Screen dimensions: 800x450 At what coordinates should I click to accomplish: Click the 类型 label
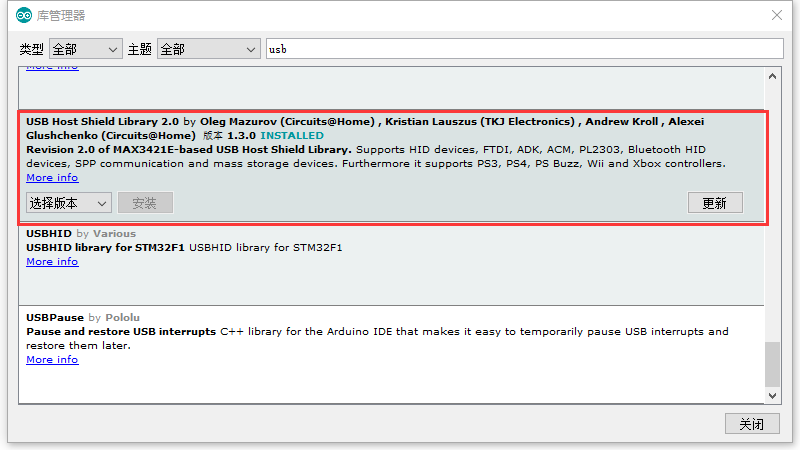click(31, 49)
